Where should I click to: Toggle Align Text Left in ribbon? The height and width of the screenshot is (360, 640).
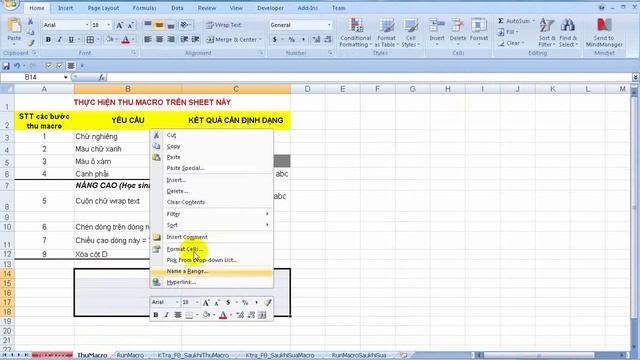148,40
